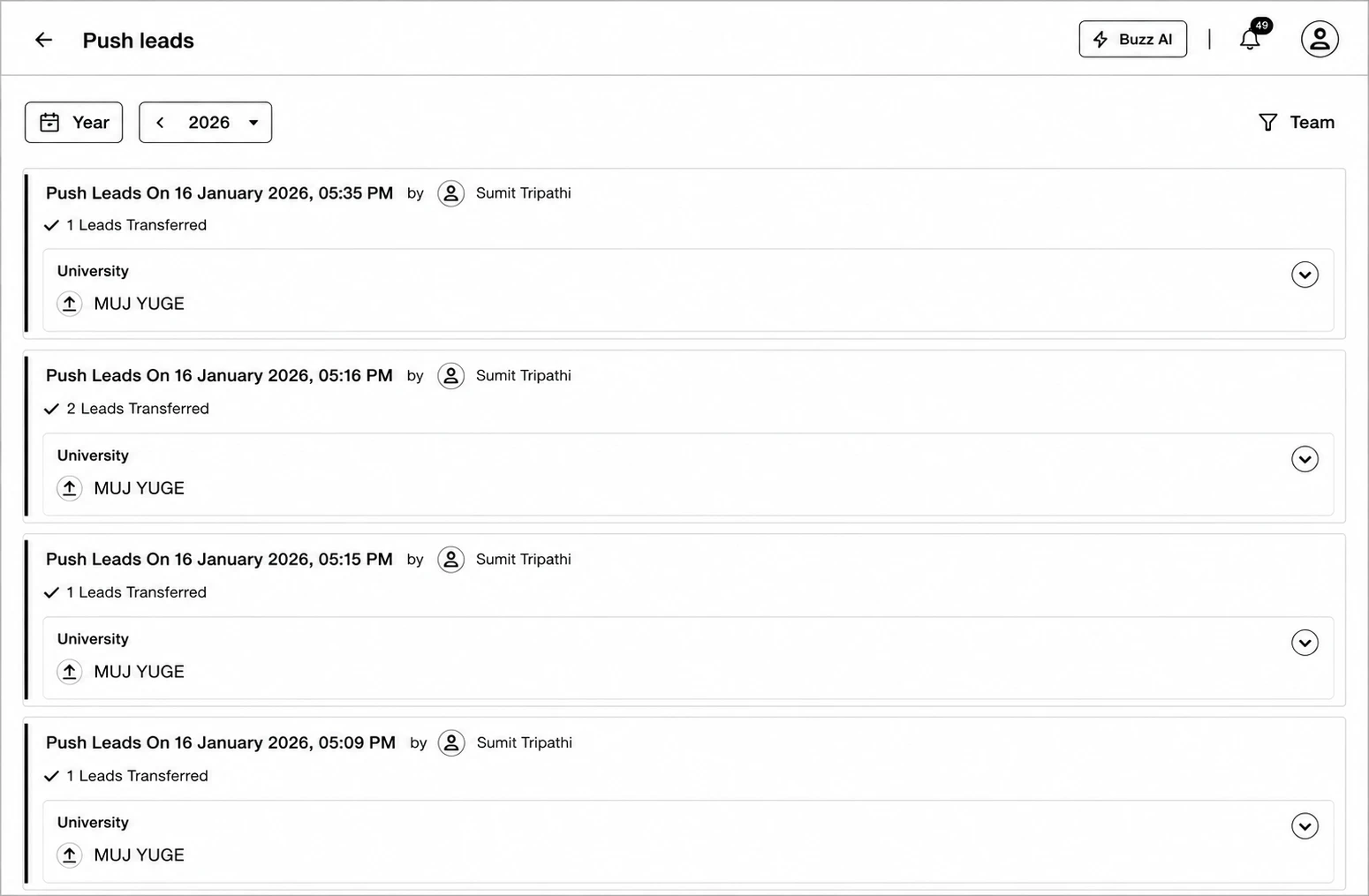
Task: Click the Push leads page title
Action: click(x=138, y=41)
